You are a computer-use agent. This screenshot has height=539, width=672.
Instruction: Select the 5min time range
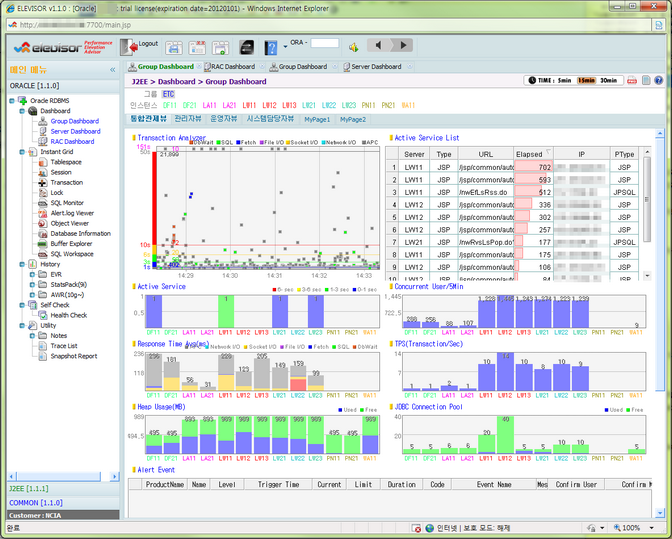564,80
